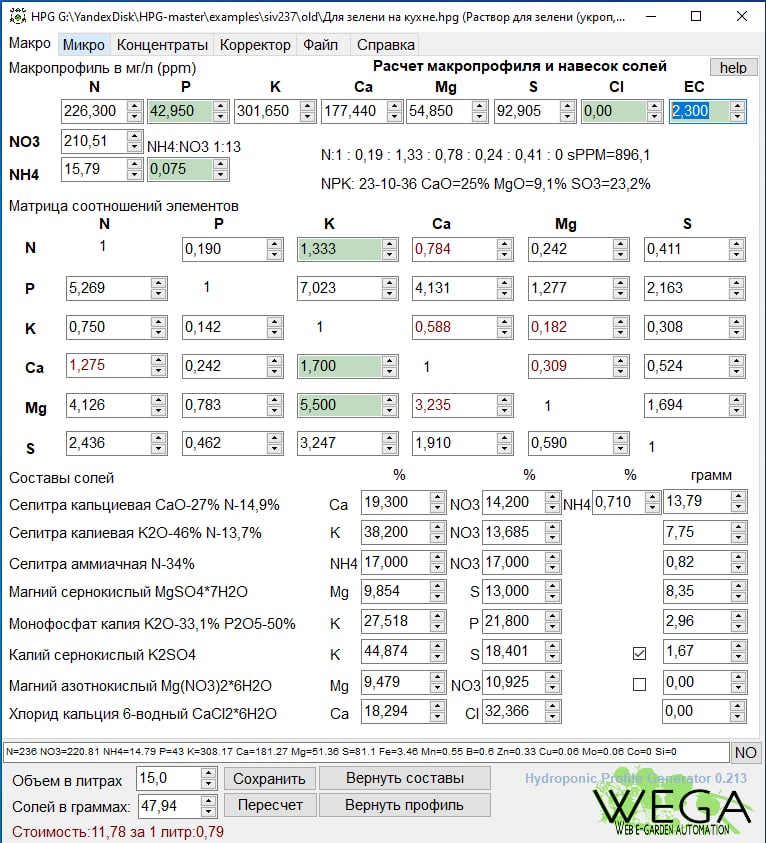This screenshot has width=766, height=843.
Task: Click the help button
Action: coord(733,68)
